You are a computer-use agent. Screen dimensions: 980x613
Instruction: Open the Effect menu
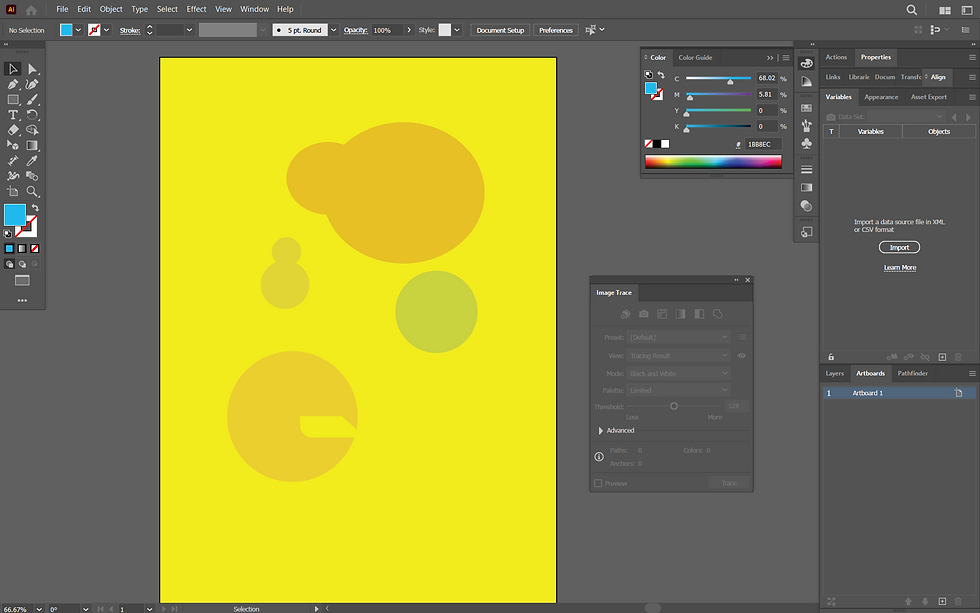pos(196,9)
